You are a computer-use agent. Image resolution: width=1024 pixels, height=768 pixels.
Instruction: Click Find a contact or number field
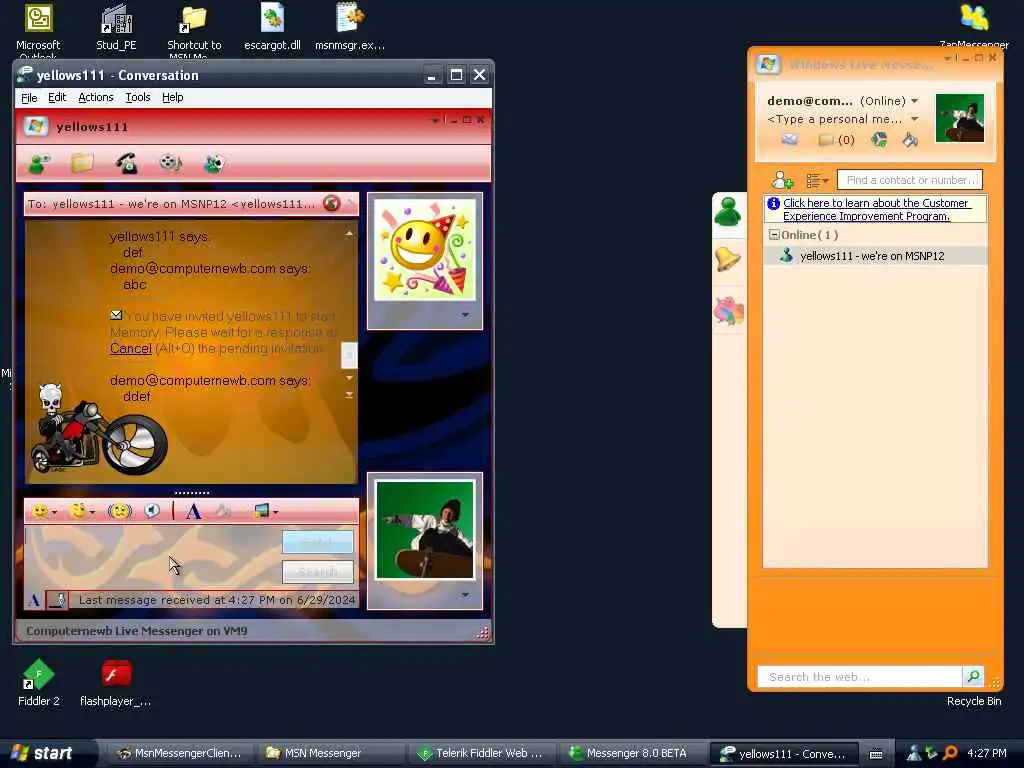[x=910, y=180]
